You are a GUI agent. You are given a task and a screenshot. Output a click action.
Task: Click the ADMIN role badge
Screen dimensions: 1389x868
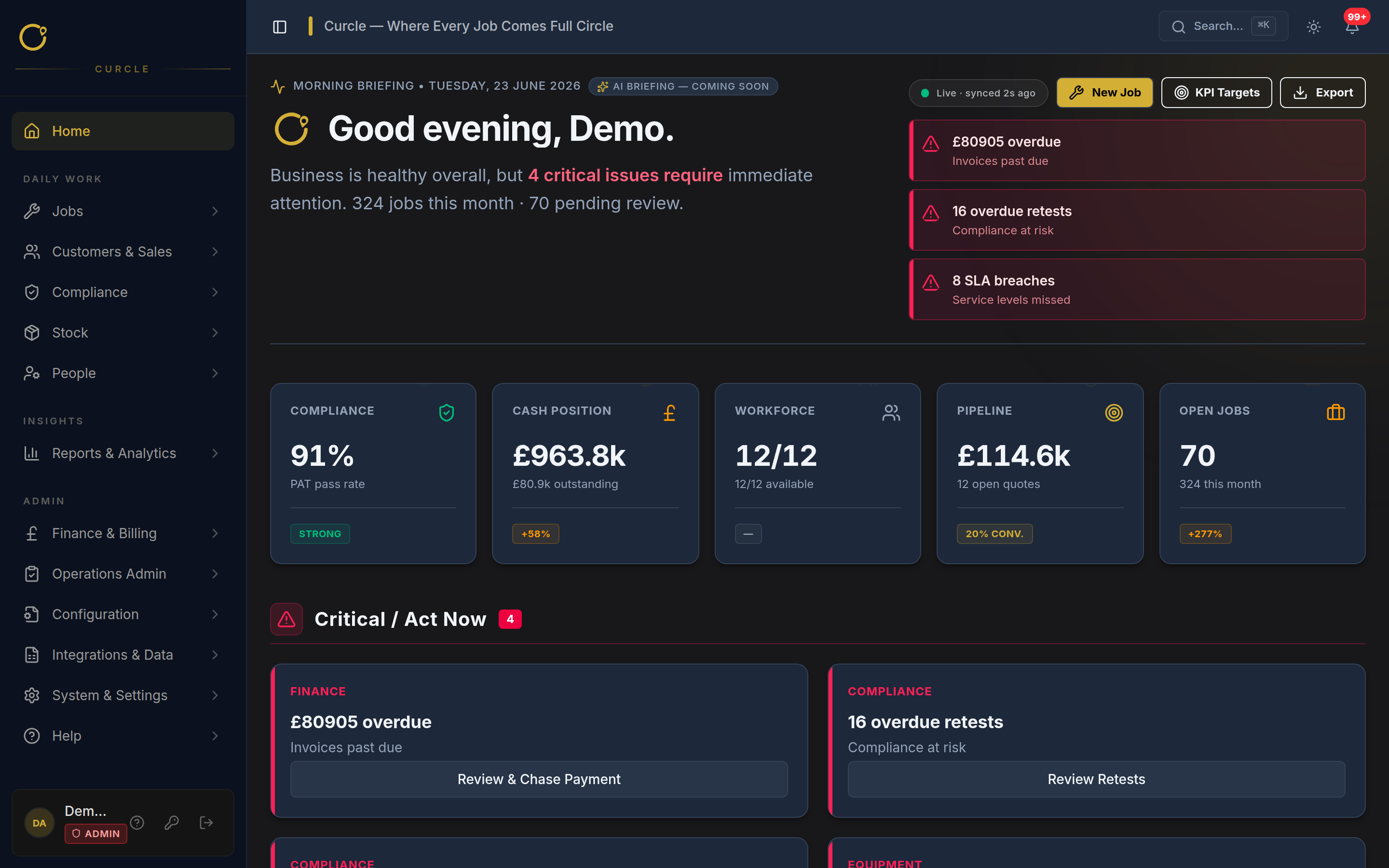coord(96,834)
